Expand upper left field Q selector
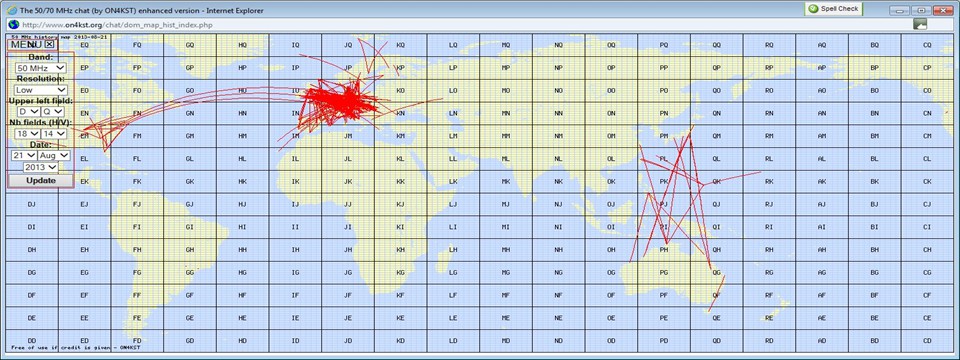The image size is (960, 360). click(53, 111)
